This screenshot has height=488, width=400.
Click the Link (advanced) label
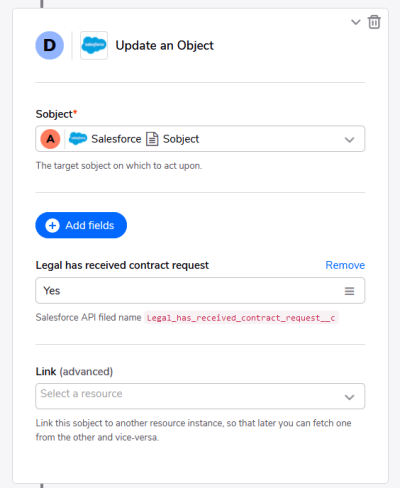pos(74,371)
